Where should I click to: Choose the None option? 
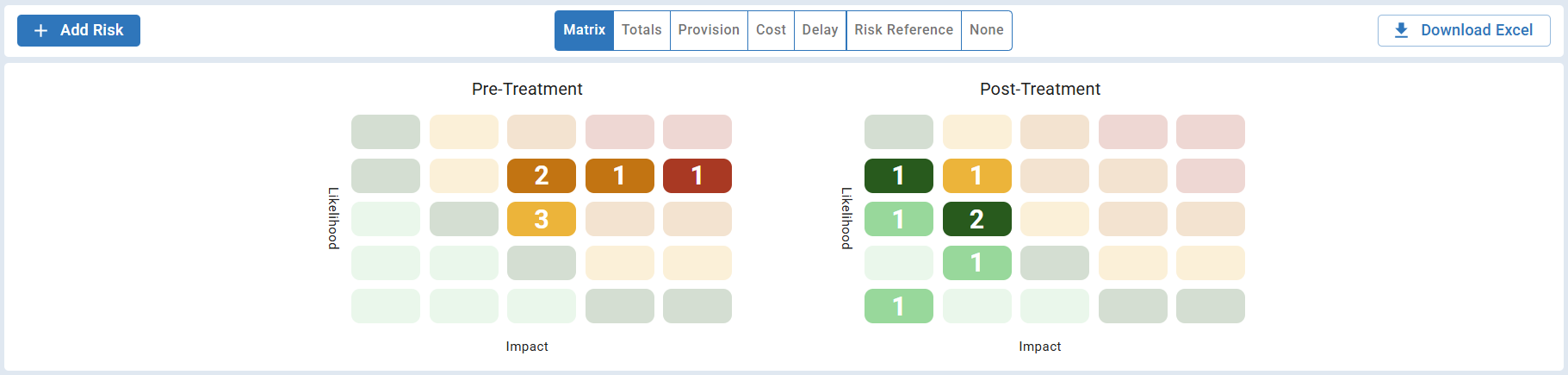986,30
